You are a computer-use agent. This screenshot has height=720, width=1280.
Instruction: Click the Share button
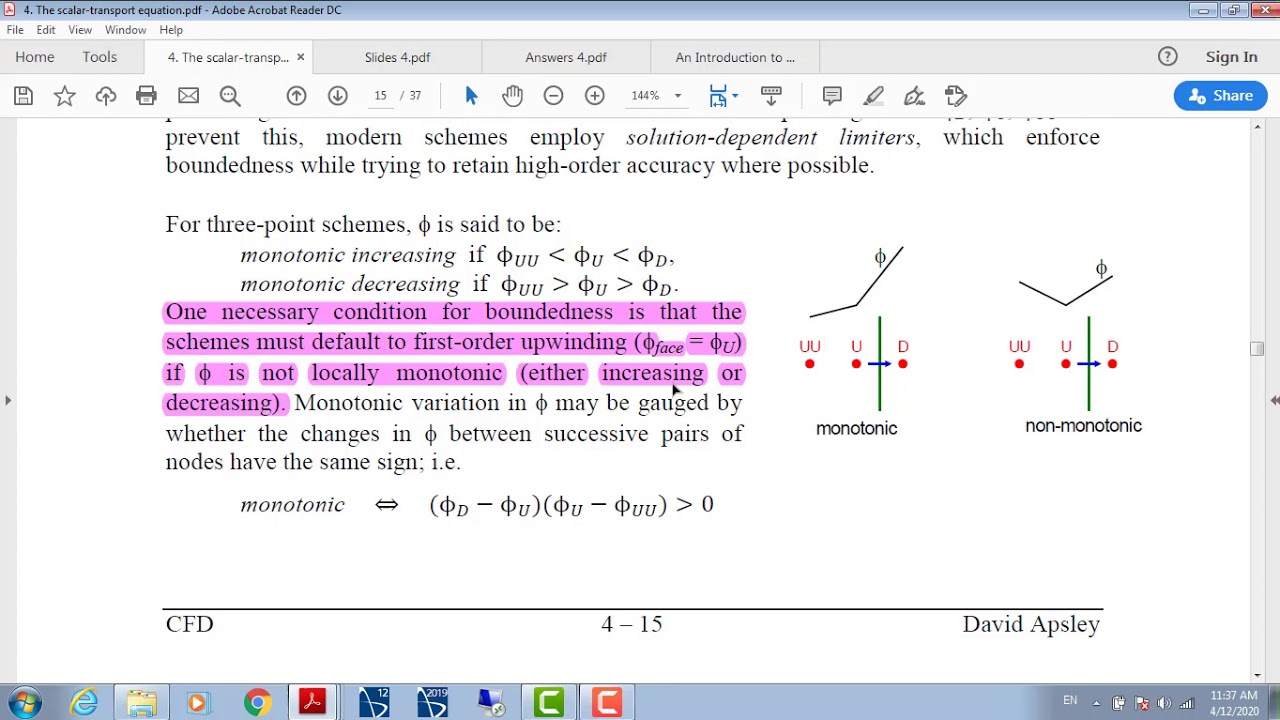[1220, 96]
